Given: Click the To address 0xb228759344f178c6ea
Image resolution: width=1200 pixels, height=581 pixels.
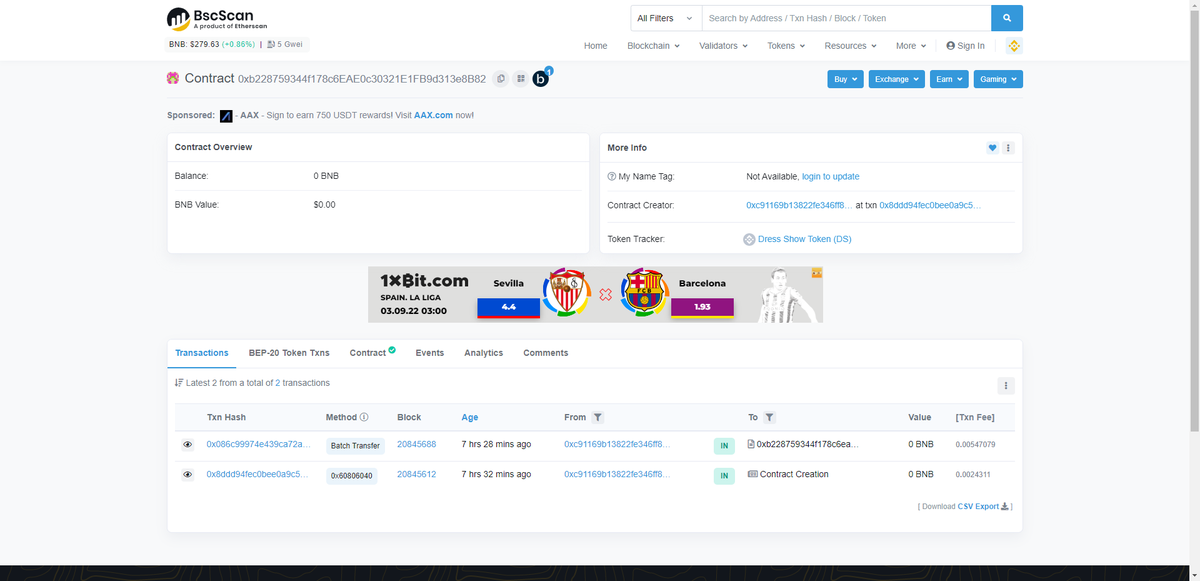Looking at the screenshot, I should pos(808,444).
